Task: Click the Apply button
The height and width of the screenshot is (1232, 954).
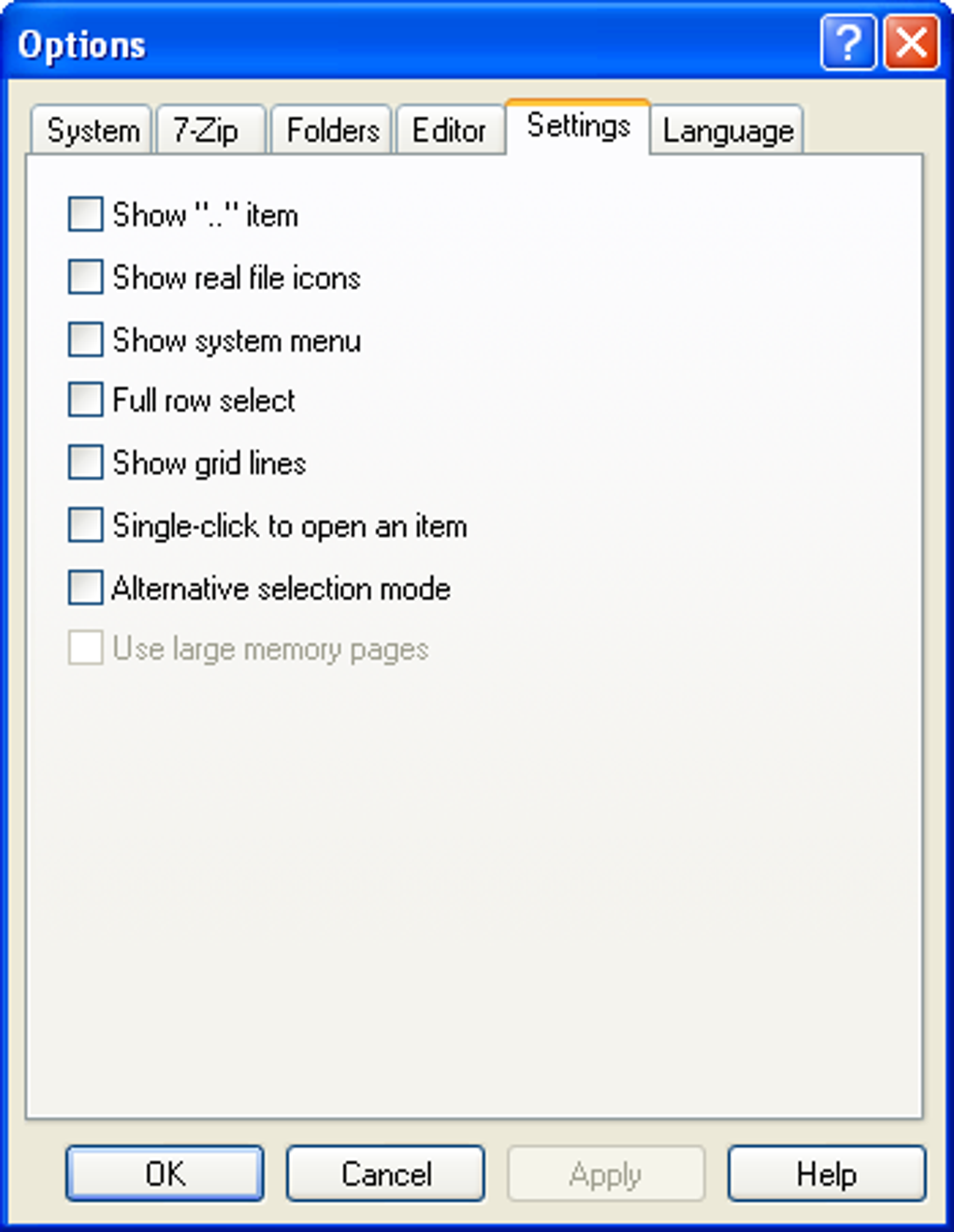Action: 605,1173
